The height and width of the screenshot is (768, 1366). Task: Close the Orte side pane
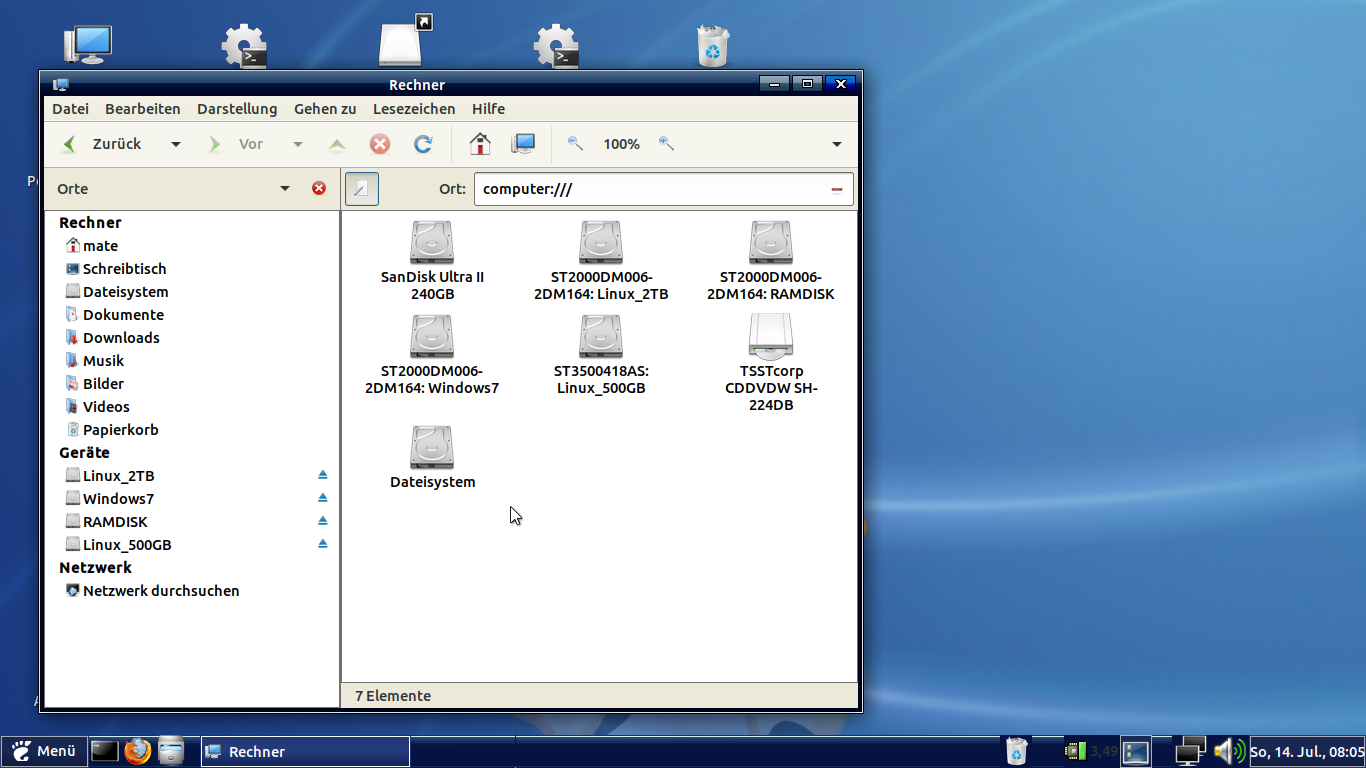319,188
